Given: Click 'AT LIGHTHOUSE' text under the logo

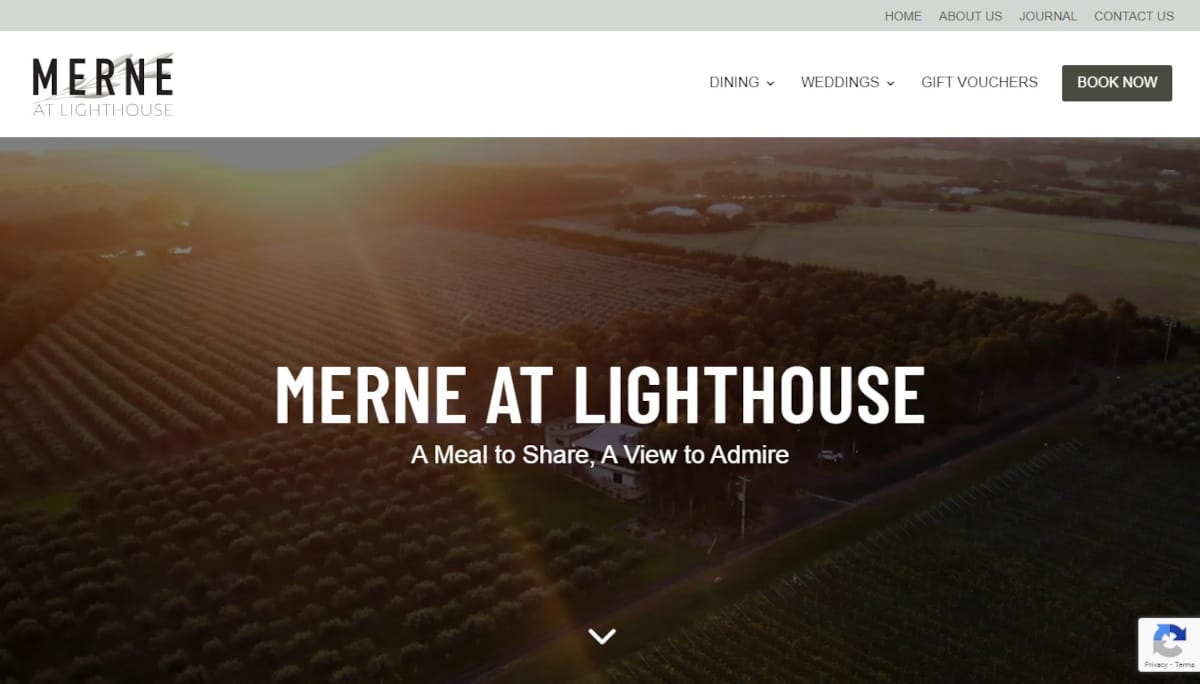Looking at the screenshot, I should pos(103,110).
